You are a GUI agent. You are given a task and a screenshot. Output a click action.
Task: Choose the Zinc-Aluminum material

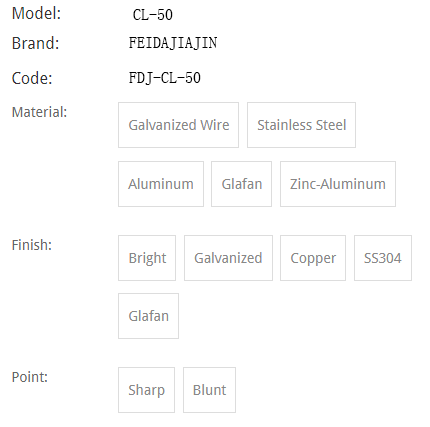[338, 184]
